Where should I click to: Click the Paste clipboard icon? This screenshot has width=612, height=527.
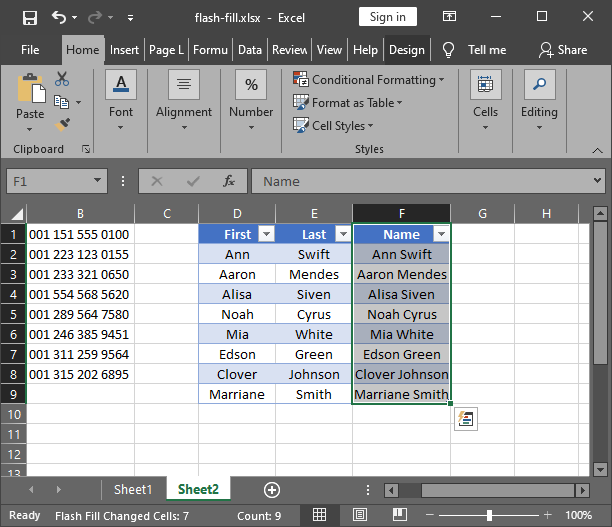point(30,88)
